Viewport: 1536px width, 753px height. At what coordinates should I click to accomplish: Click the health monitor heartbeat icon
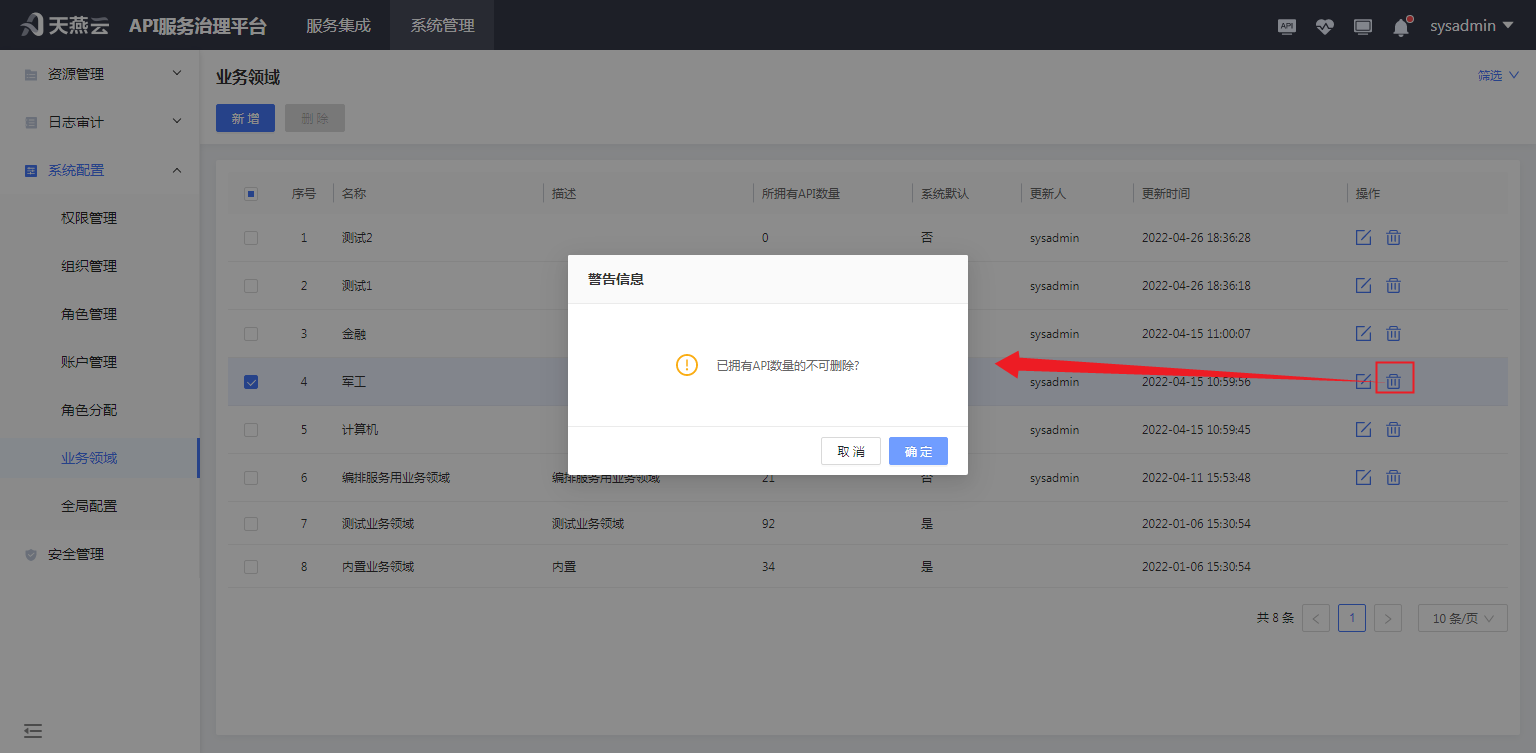pyautogui.click(x=1324, y=26)
